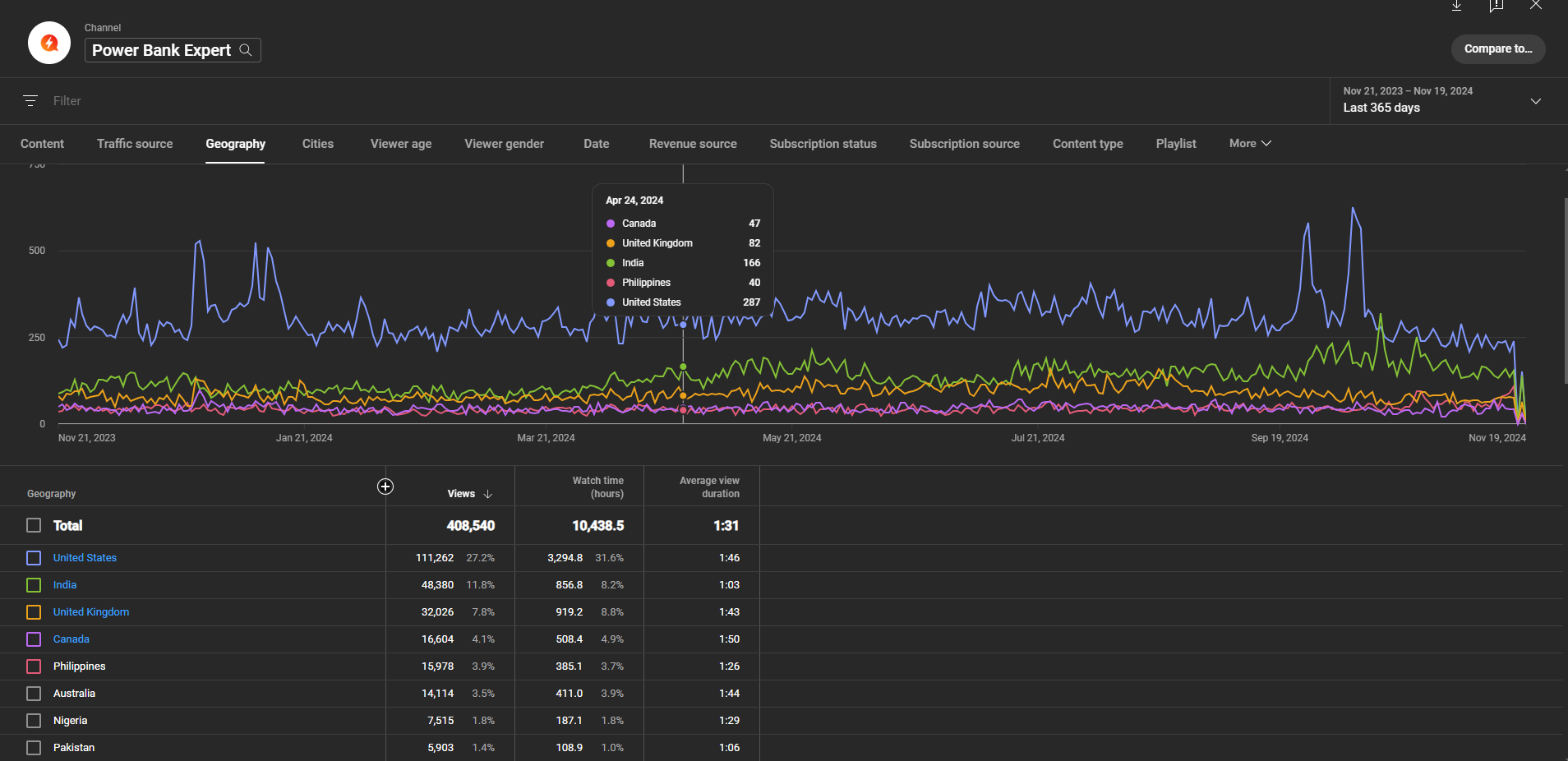
Task: Click the search icon beside the channel name
Action: [246, 50]
